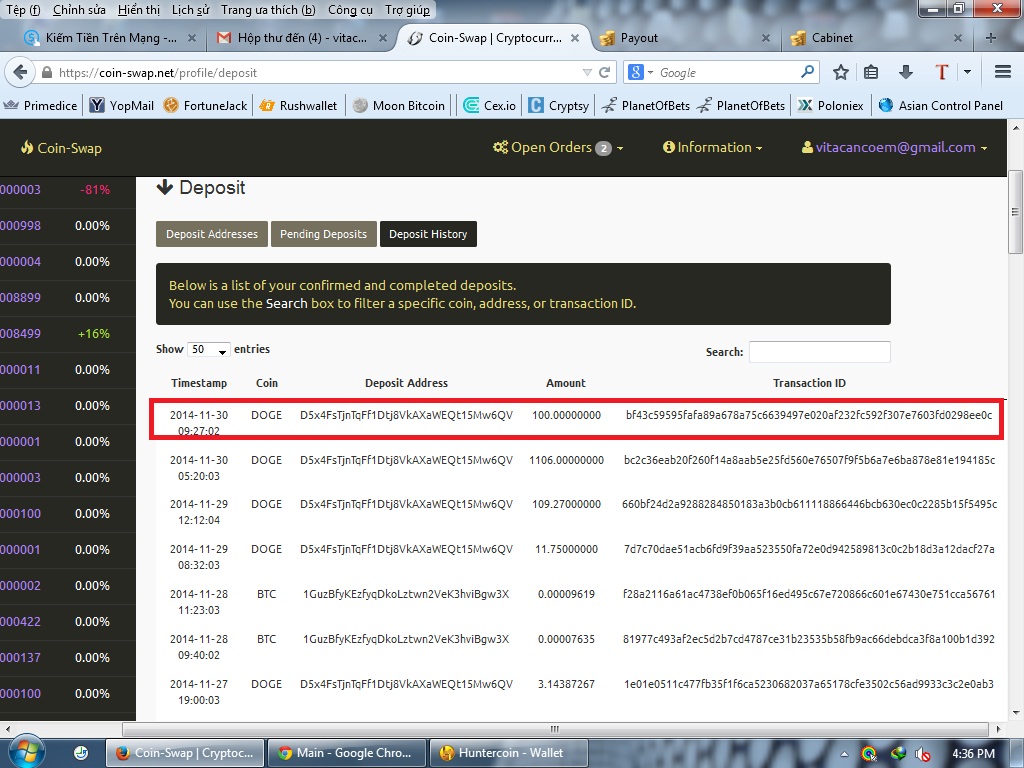Viewport: 1024px width, 768px height.
Task: Open the Công cụ menu
Action: pyautogui.click(x=350, y=10)
